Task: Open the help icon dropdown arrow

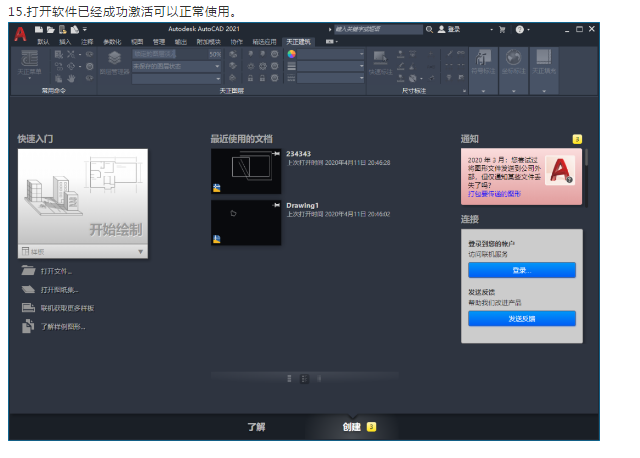Action: [x=528, y=29]
